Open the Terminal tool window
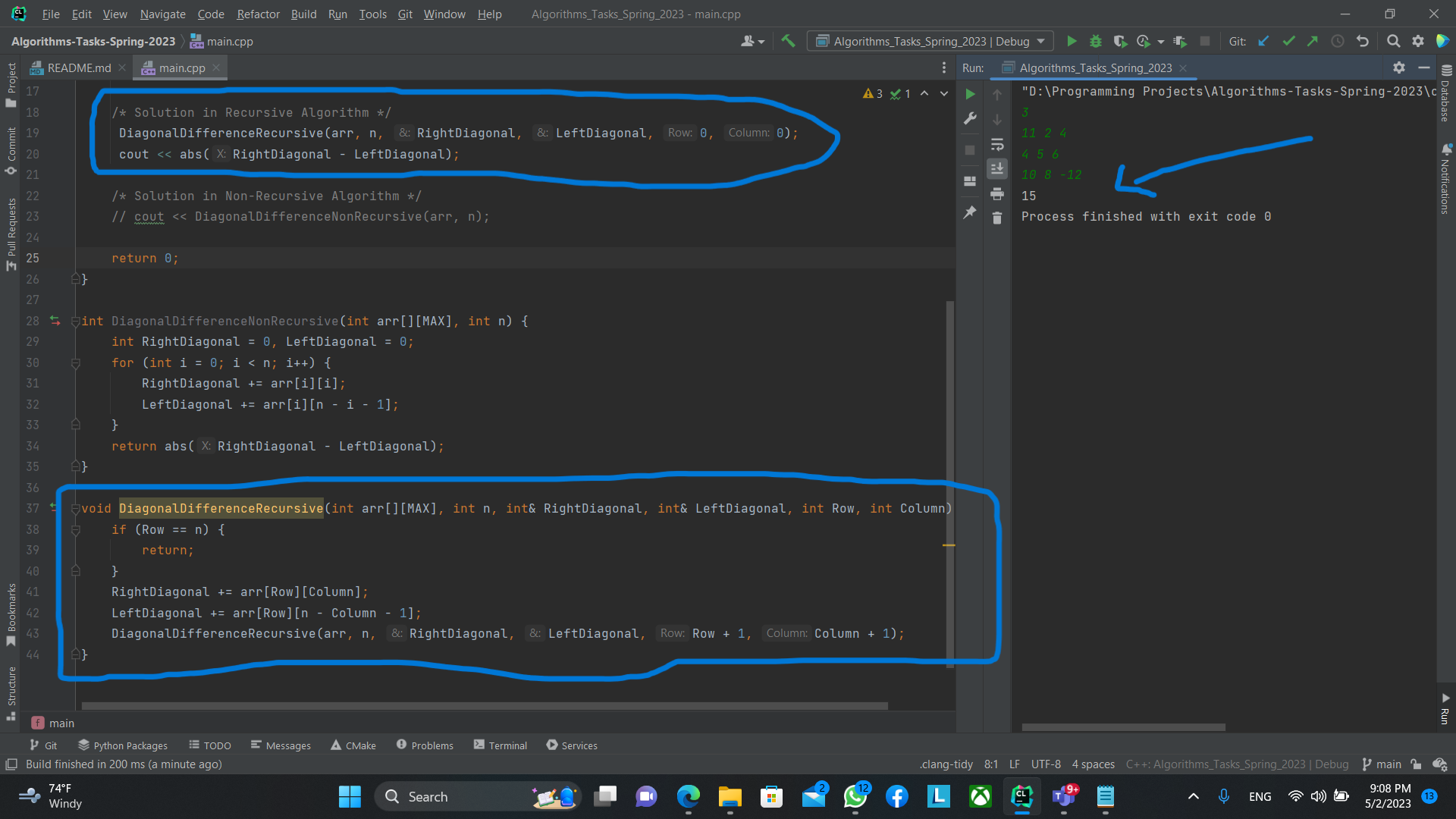 (500, 745)
